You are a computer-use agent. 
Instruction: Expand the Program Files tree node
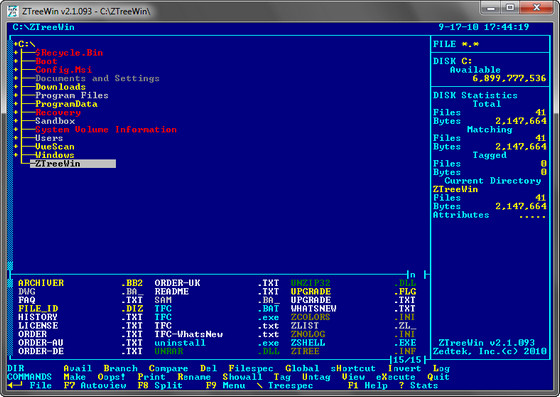[x=16, y=96]
